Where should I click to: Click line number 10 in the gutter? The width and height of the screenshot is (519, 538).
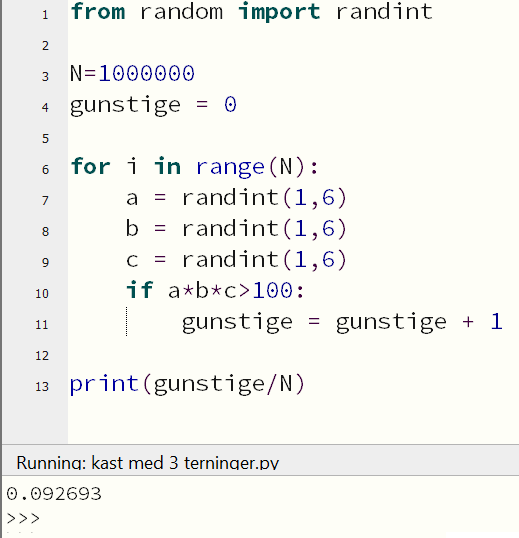[x=42, y=293]
